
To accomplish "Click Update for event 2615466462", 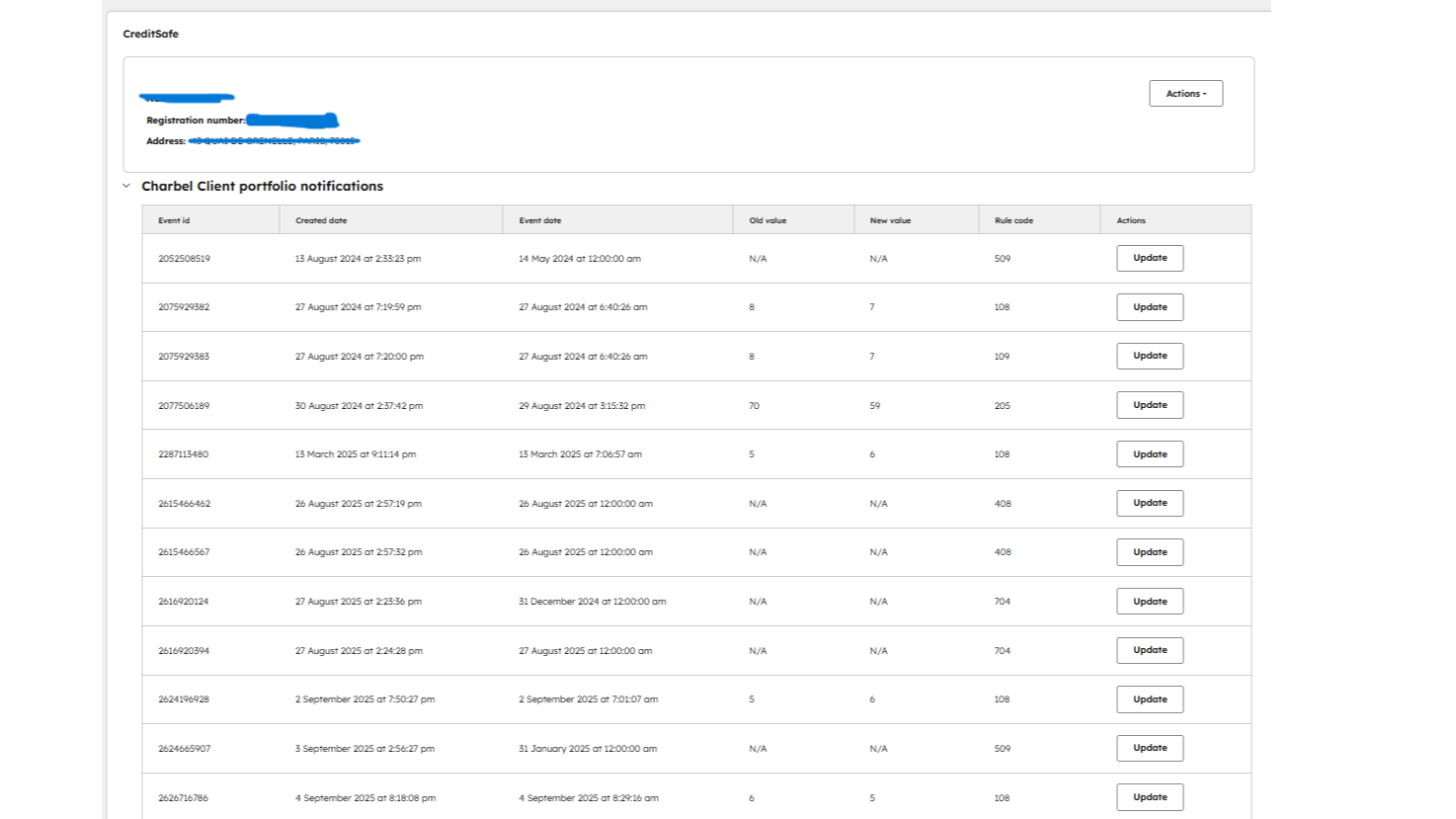I will (1150, 503).
